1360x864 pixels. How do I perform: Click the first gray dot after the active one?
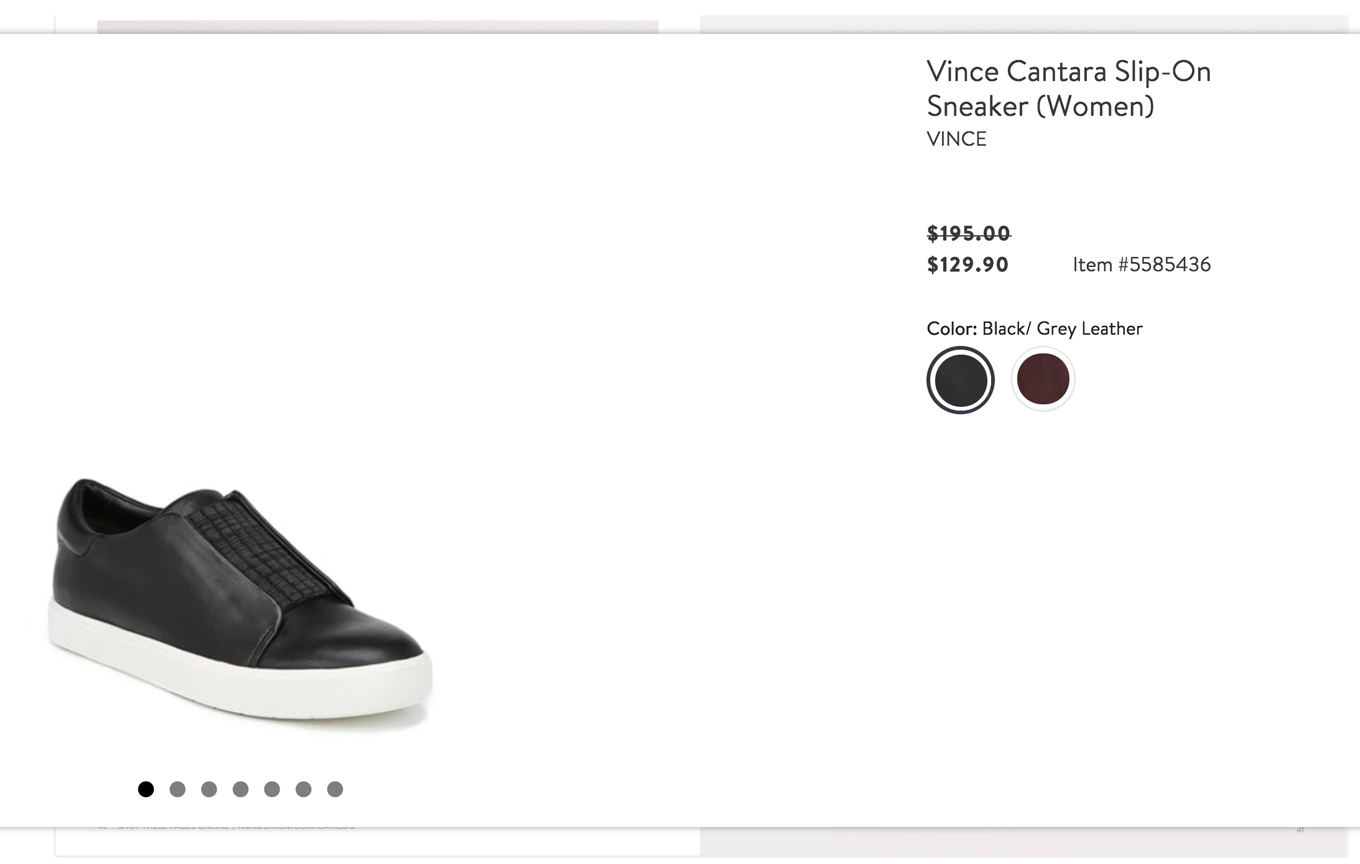click(177, 789)
